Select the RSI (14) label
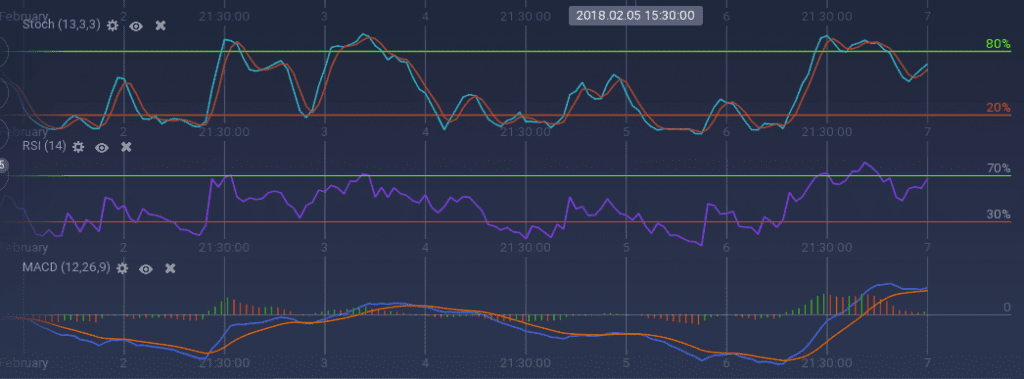Viewport: 1024px width, 379px height. click(44, 146)
